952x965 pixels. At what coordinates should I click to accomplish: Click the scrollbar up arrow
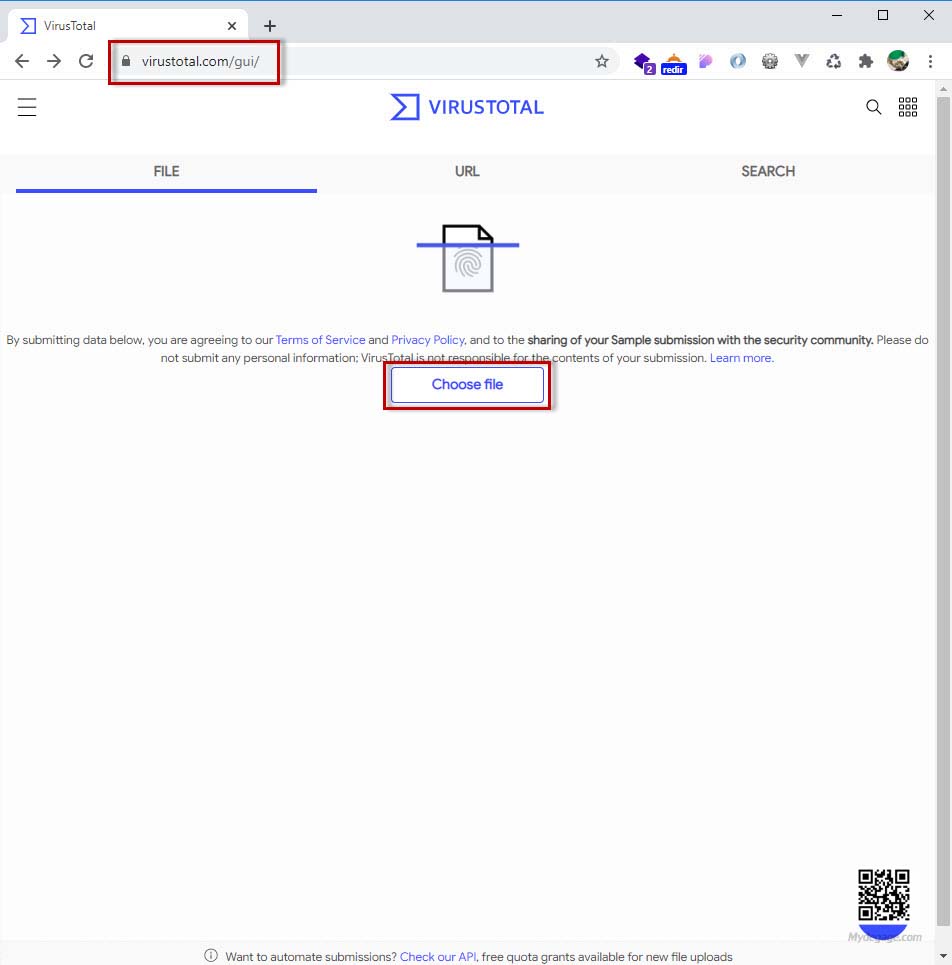943,89
